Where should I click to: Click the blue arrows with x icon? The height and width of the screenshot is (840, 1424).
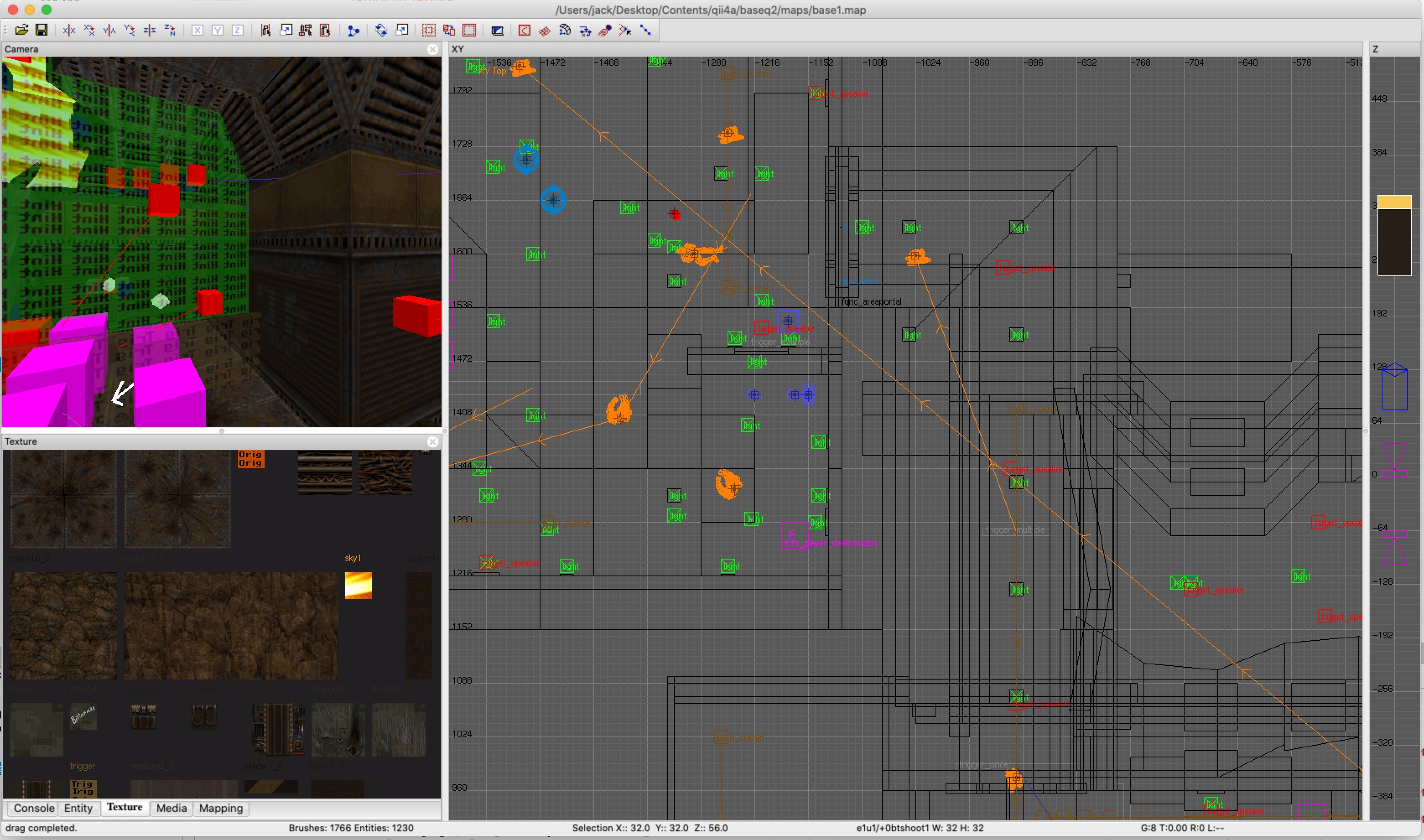pyautogui.click(x=585, y=30)
